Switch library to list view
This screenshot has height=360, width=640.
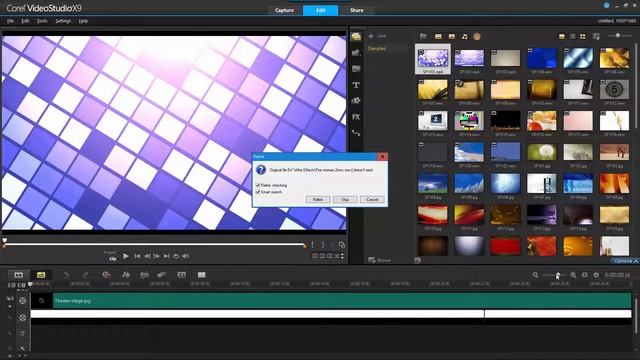[x=572, y=36]
